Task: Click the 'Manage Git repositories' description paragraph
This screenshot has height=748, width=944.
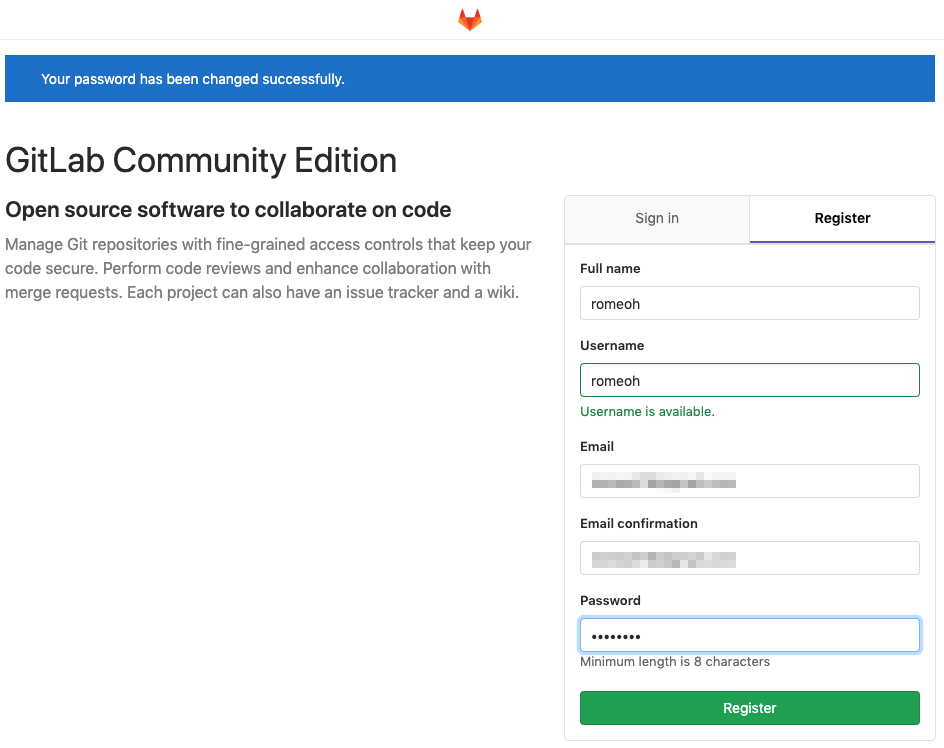Action: 269,269
